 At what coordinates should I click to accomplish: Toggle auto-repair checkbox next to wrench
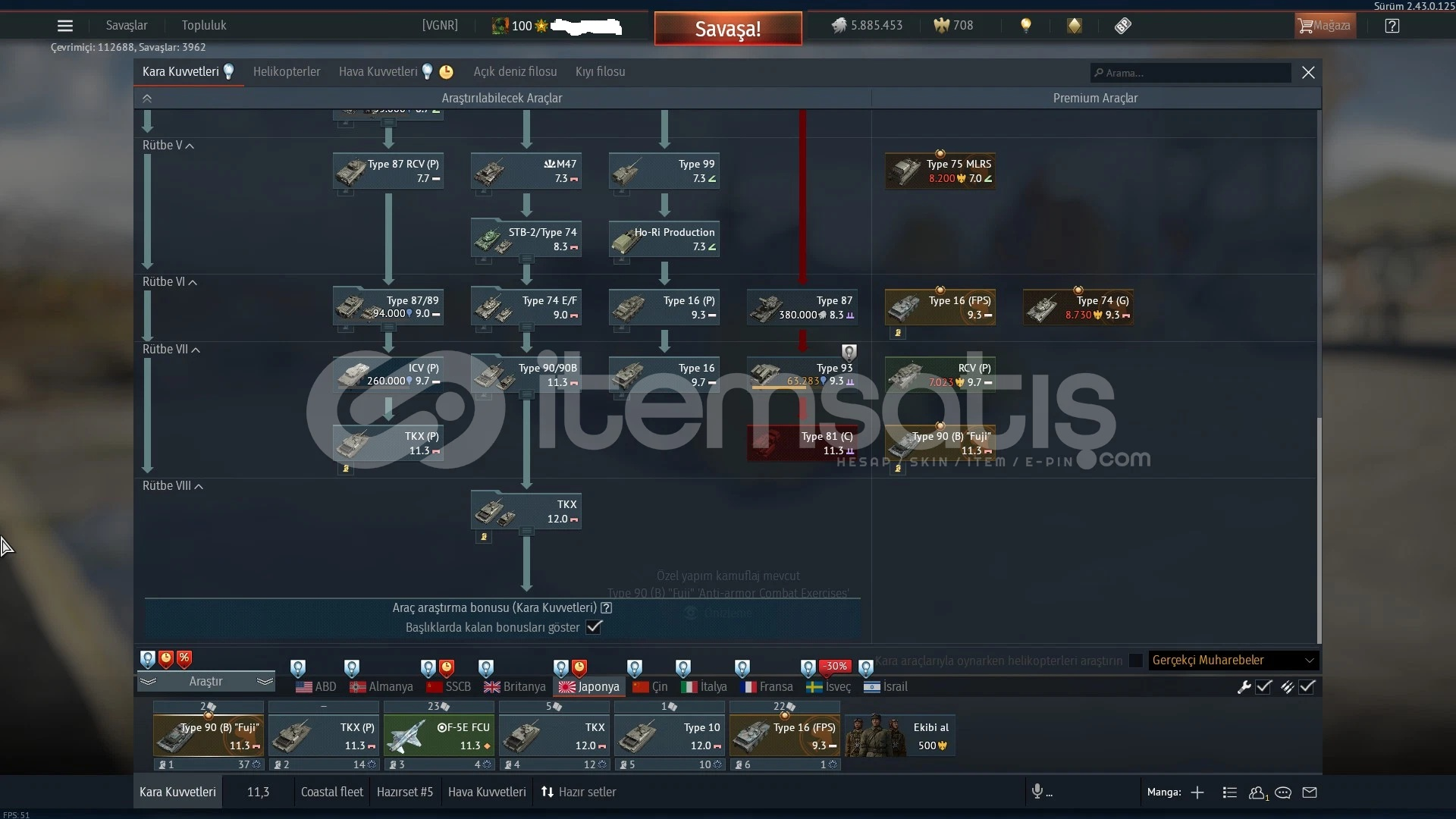click(1263, 687)
